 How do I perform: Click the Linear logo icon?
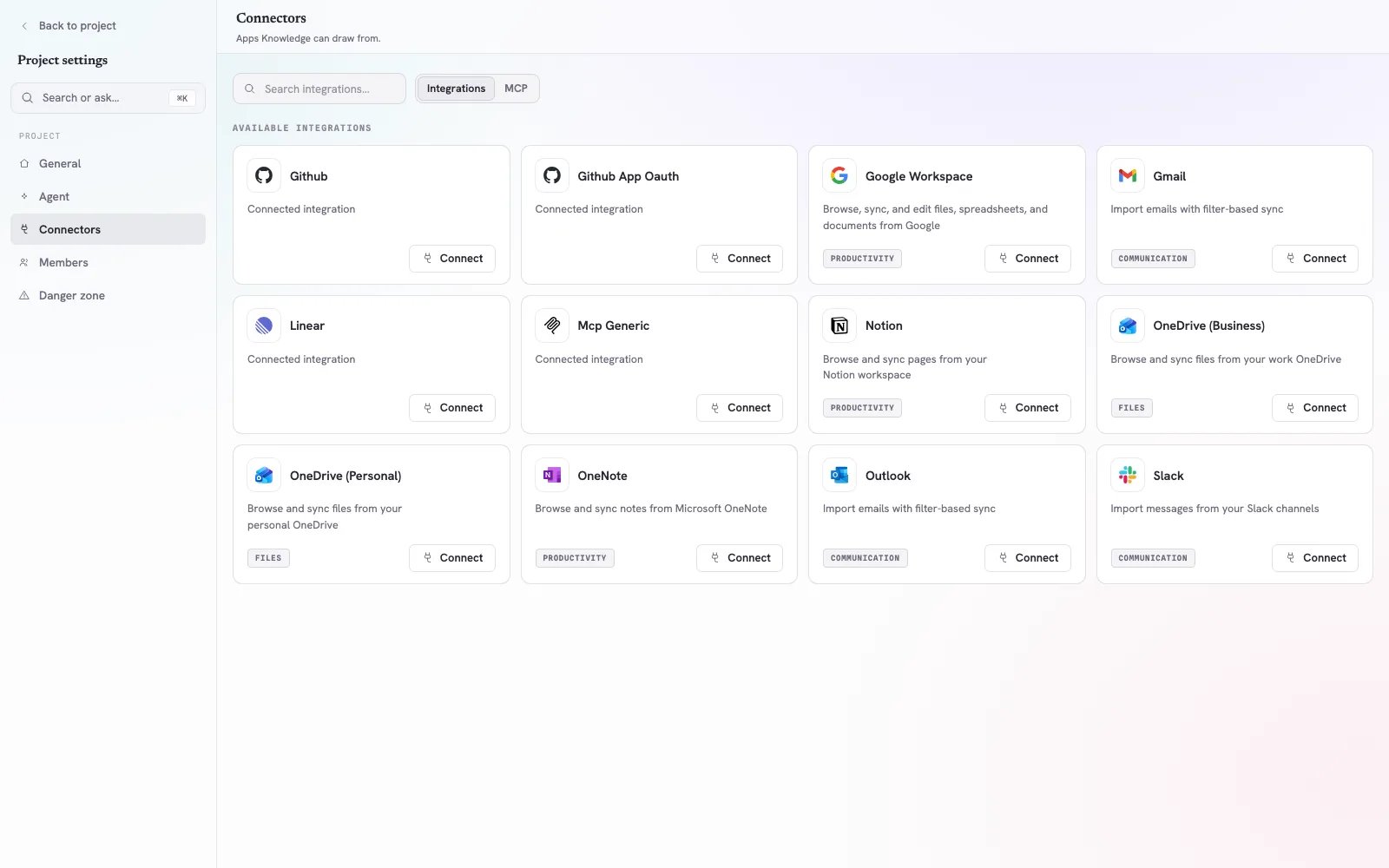pyautogui.click(x=264, y=325)
